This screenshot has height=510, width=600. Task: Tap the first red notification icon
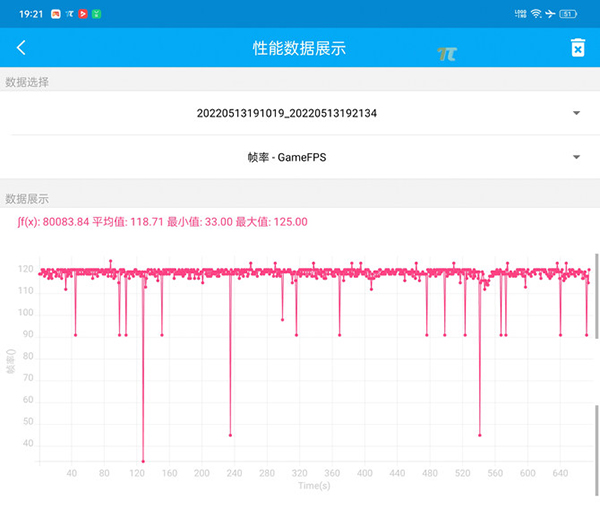tap(55, 13)
